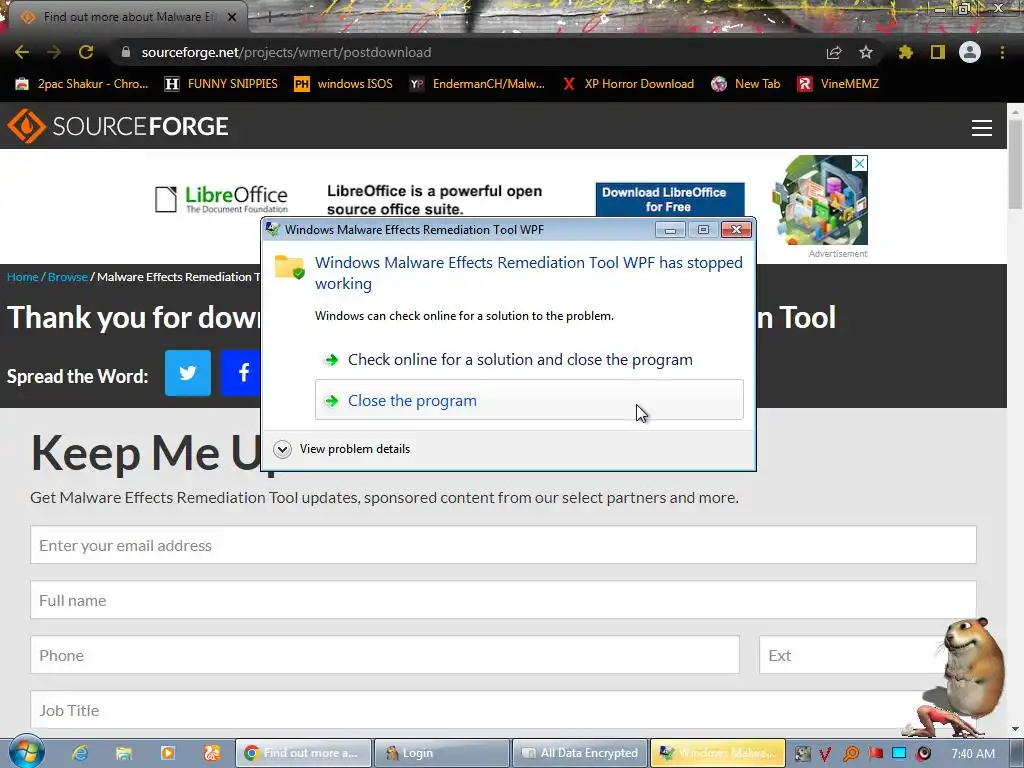Click the taskbar clock showing 7:40 AM
The height and width of the screenshot is (768, 1024).
tap(973, 754)
